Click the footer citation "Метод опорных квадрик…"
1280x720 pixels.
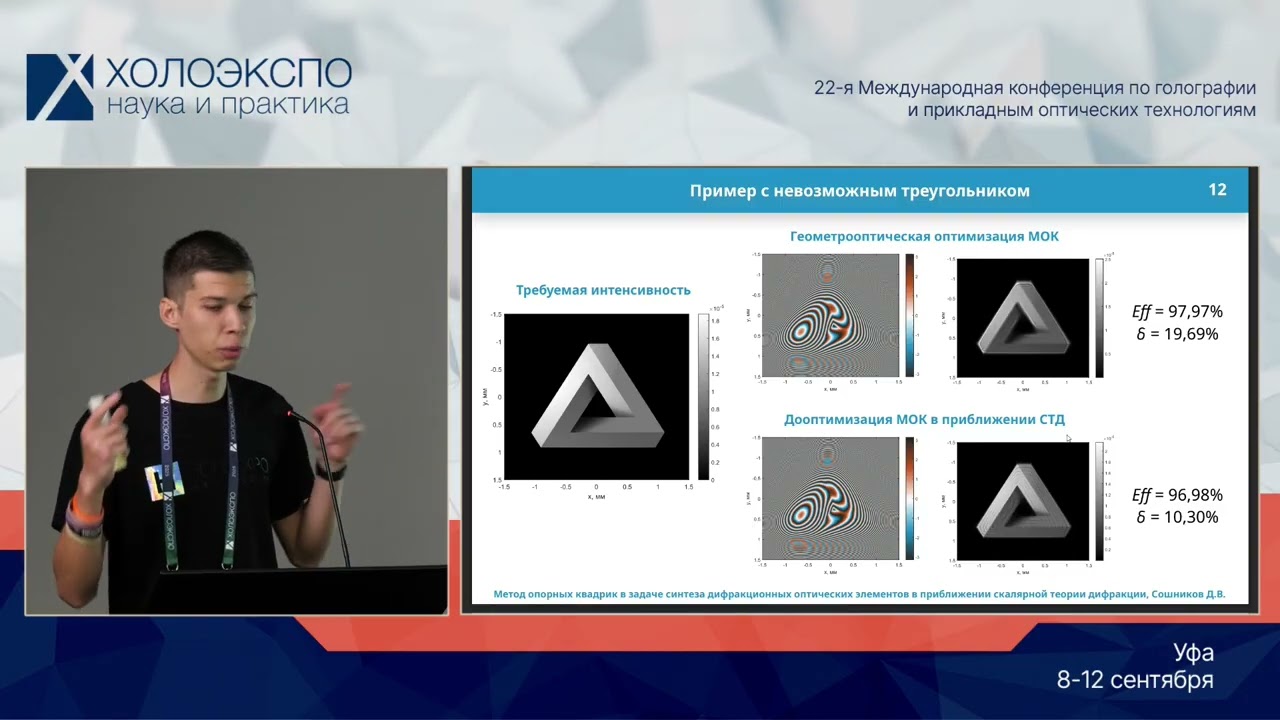859,595
